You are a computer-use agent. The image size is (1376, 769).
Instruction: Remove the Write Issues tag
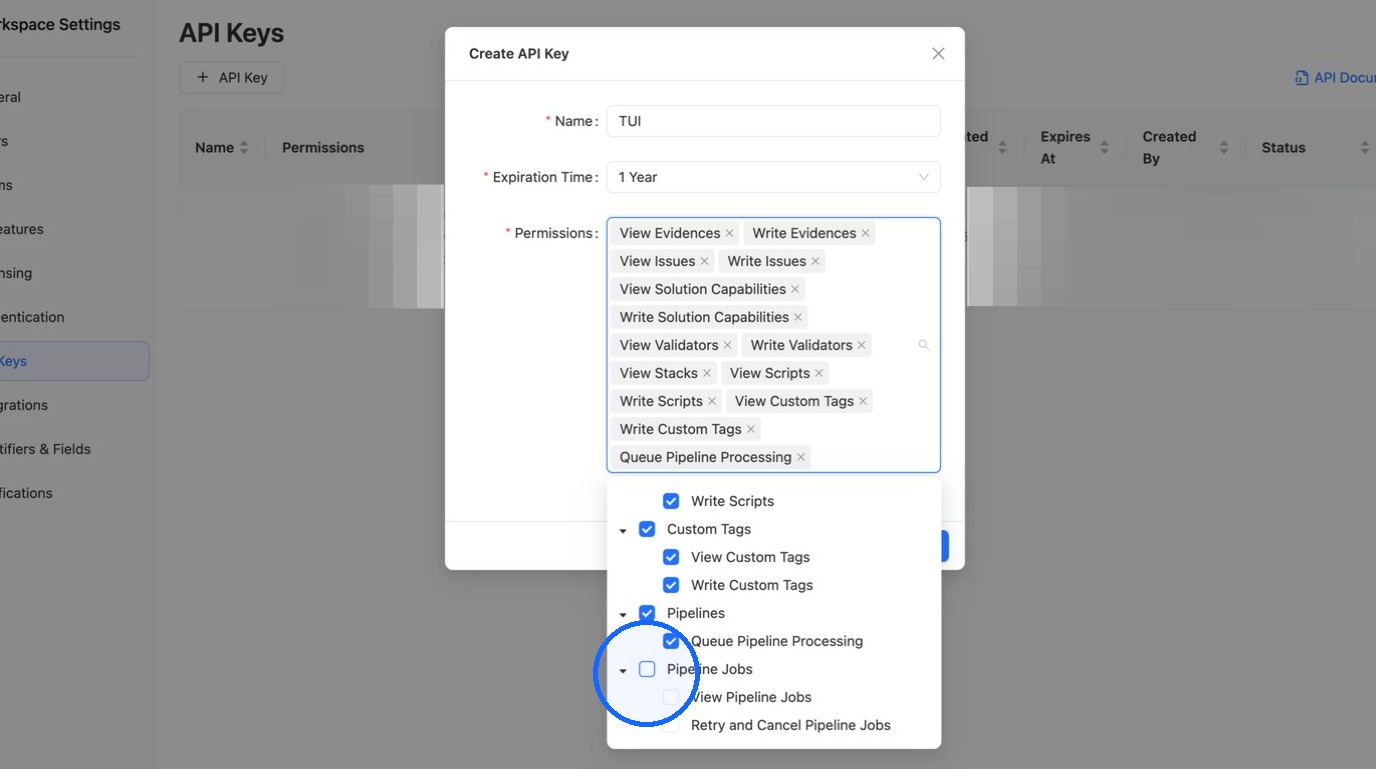(x=816, y=261)
